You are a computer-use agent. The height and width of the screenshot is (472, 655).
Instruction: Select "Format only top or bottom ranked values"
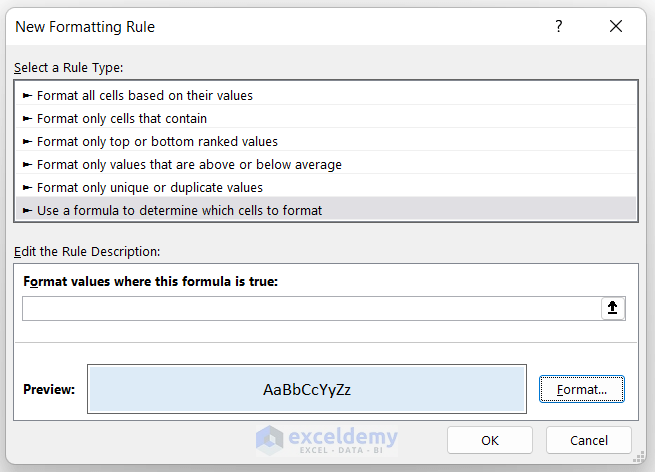pos(157,142)
